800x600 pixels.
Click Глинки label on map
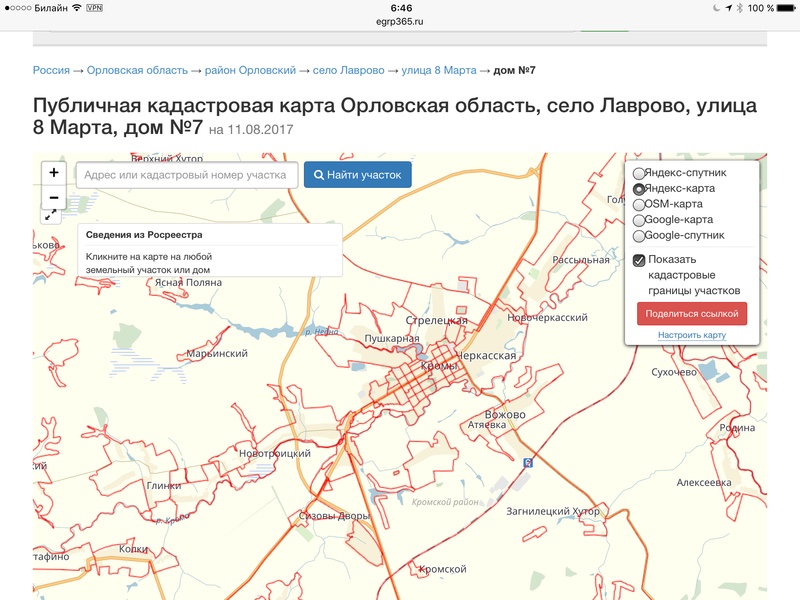coord(164,485)
